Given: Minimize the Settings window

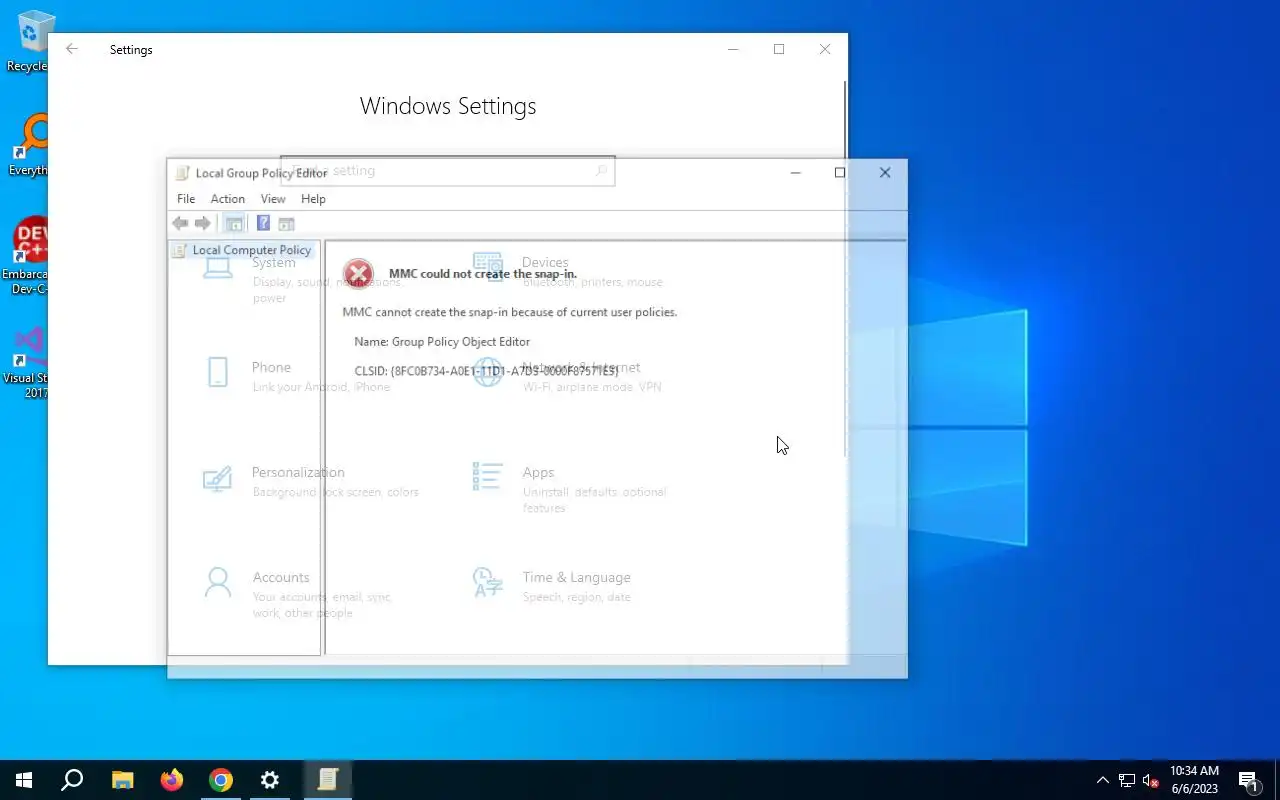Looking at the screenshot, I should click(733, 49).
